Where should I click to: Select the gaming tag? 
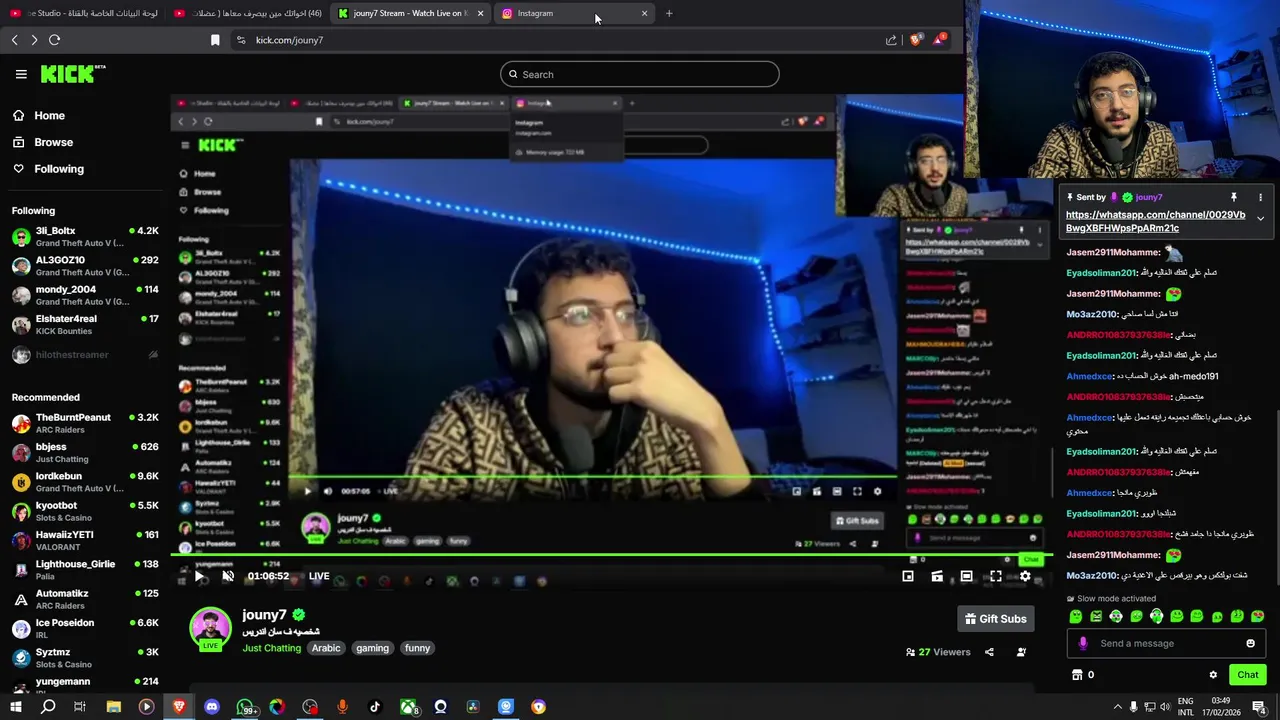372,648
